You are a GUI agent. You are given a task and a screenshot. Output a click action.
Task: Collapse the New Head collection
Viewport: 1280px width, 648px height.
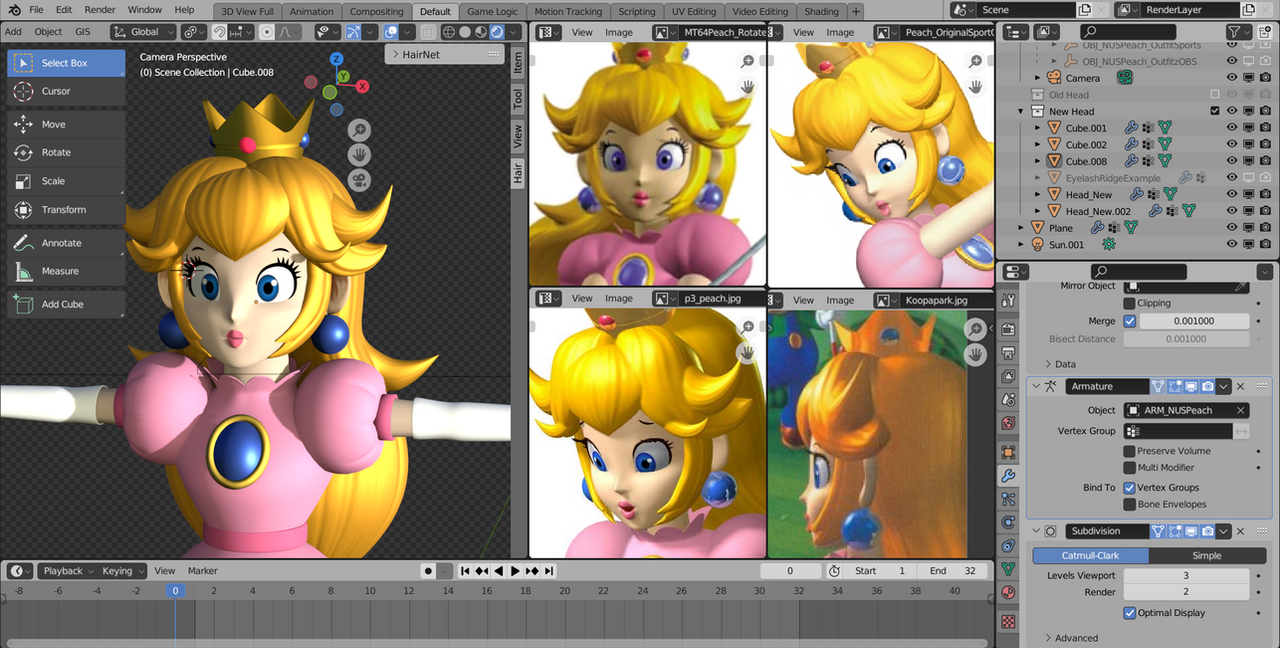coord(1021,112)
